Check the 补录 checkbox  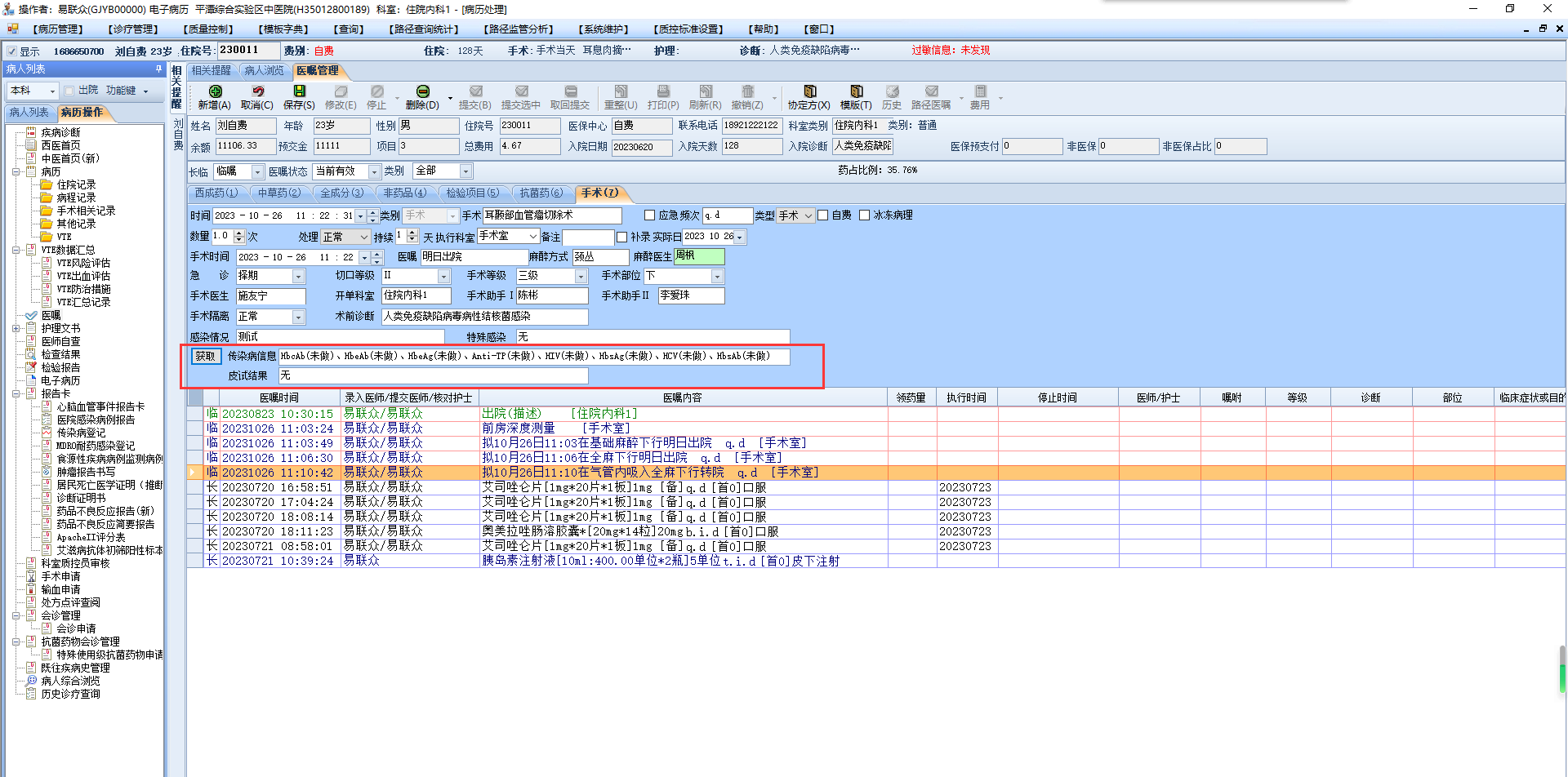click(x=622, y=238)
